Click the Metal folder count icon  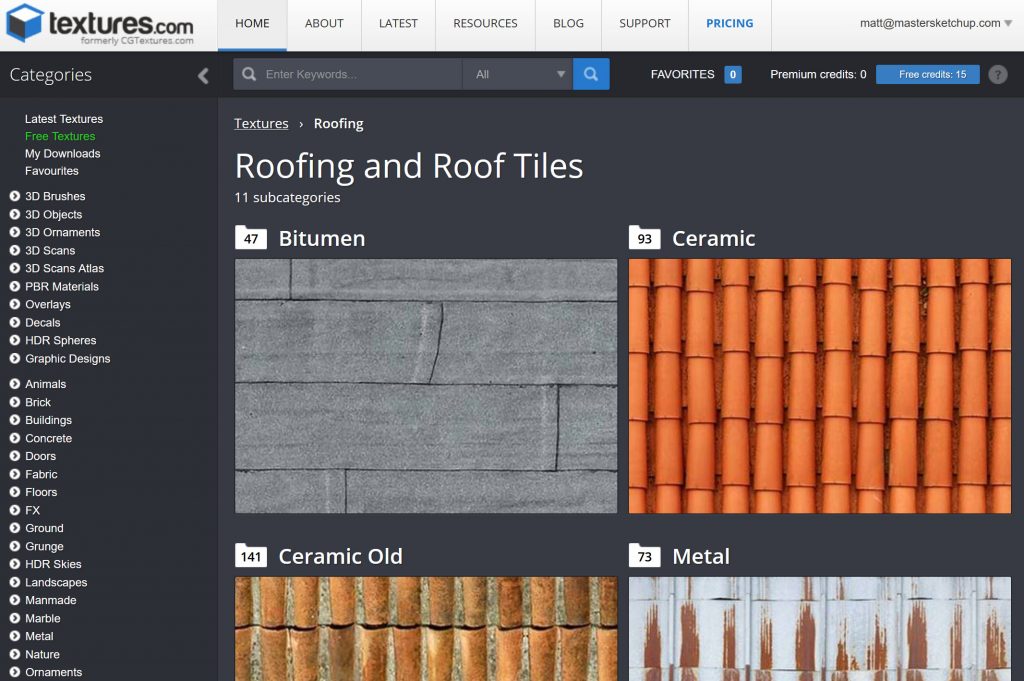tap(645, 556)
